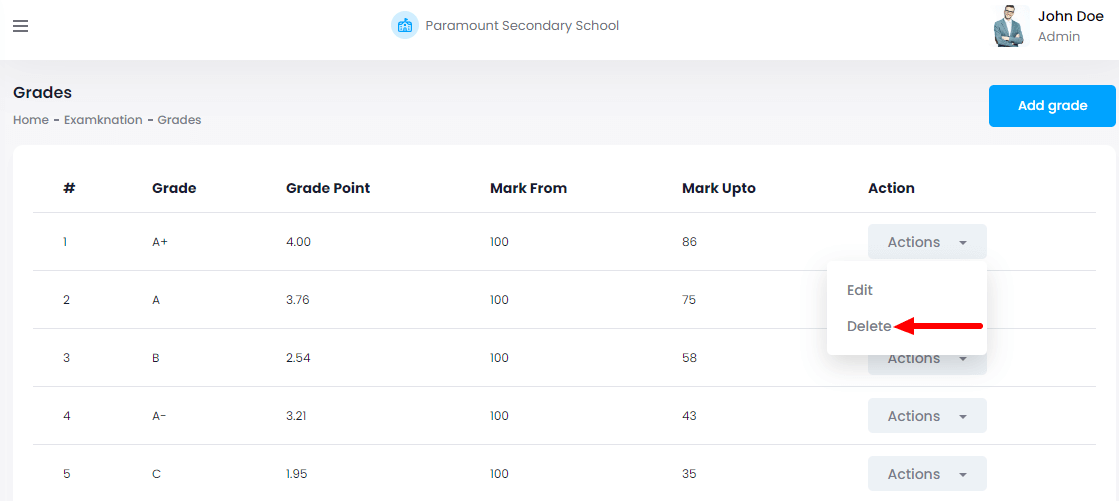Click the Examknation breadcrumb link
This screenshot has height=501, width=1119.
click(x=103, y=120)
